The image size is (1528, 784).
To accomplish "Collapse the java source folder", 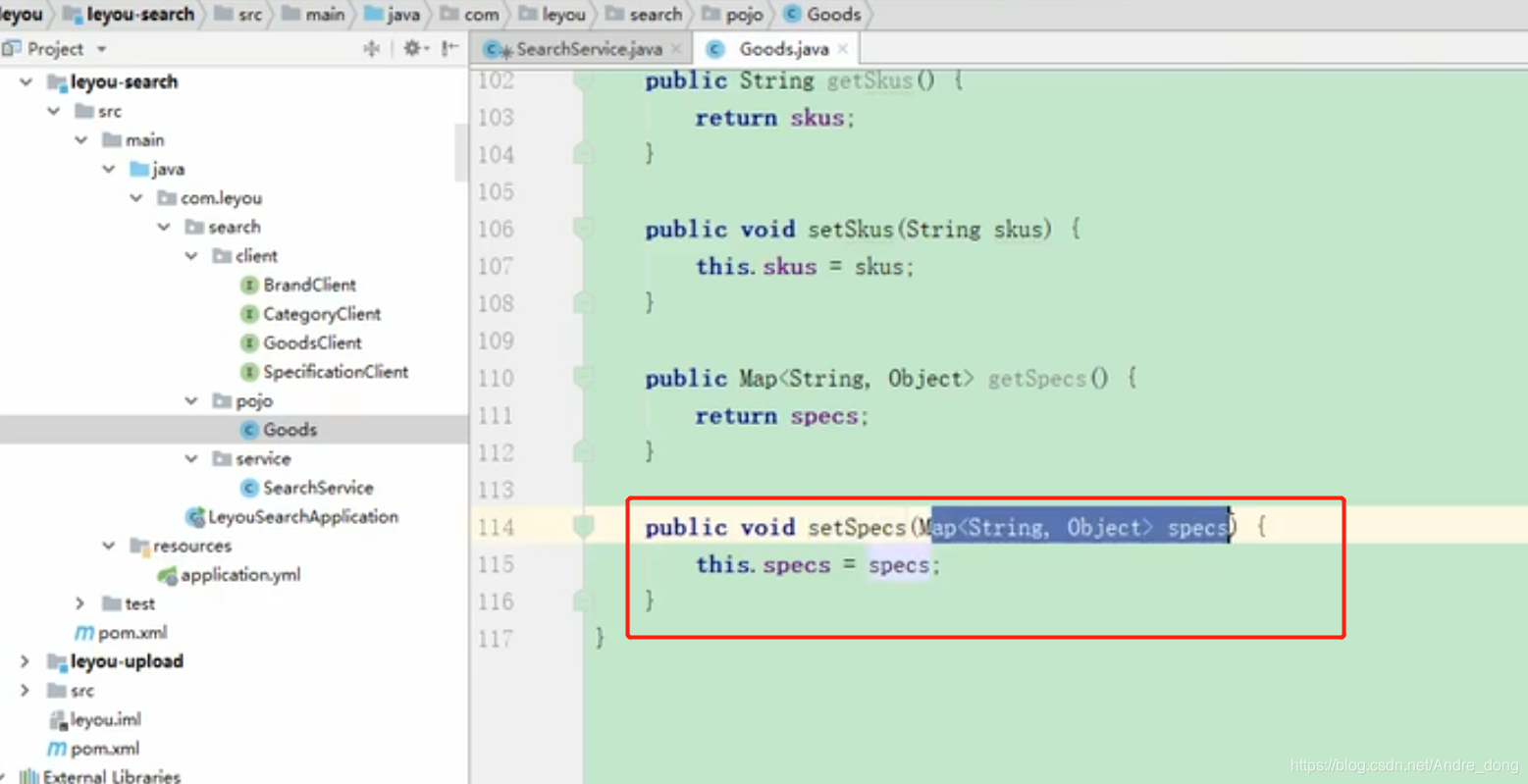I will (109, 170).
